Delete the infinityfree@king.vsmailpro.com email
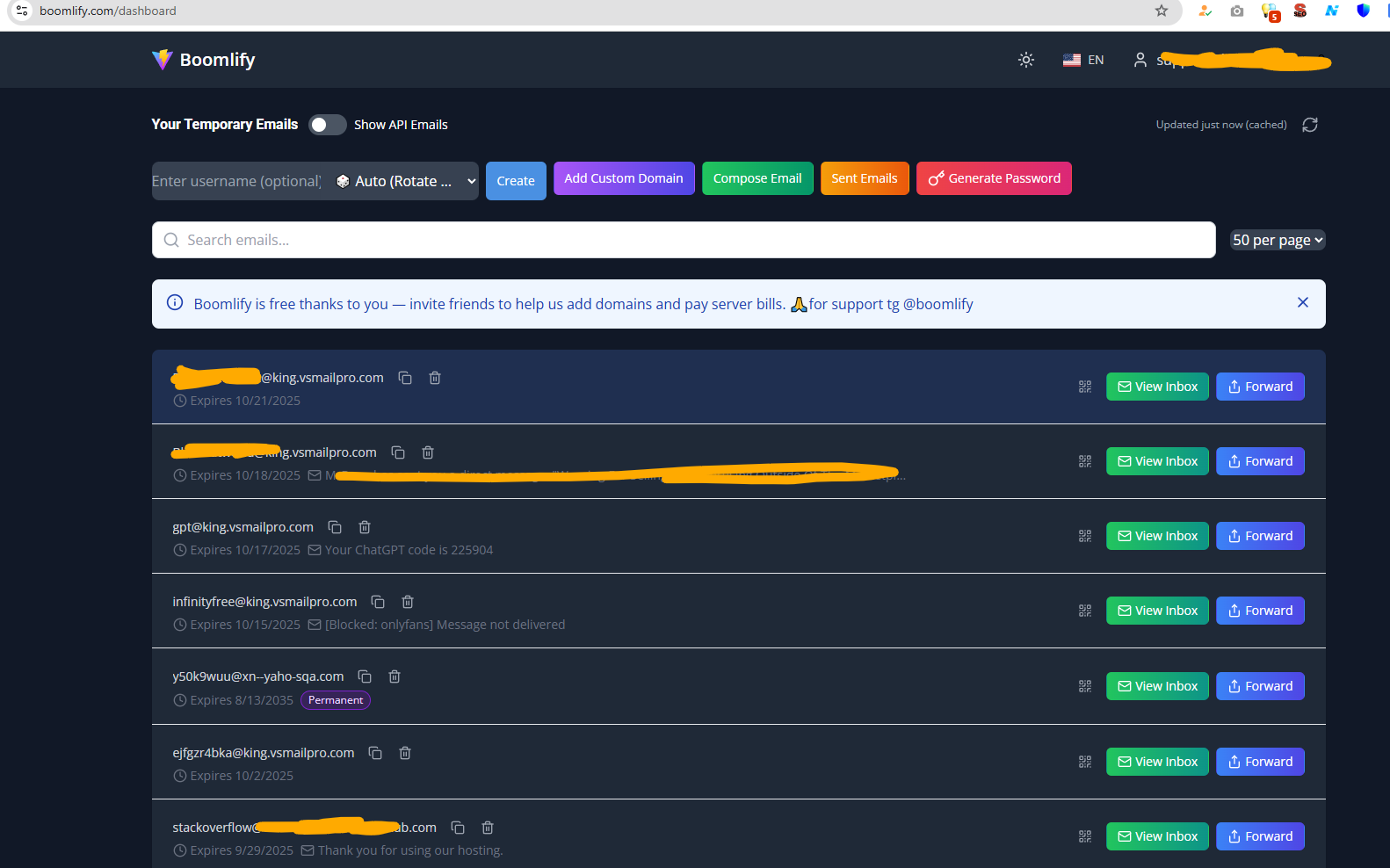Viewport: 1390px width, 868px height. click(408, 602)
